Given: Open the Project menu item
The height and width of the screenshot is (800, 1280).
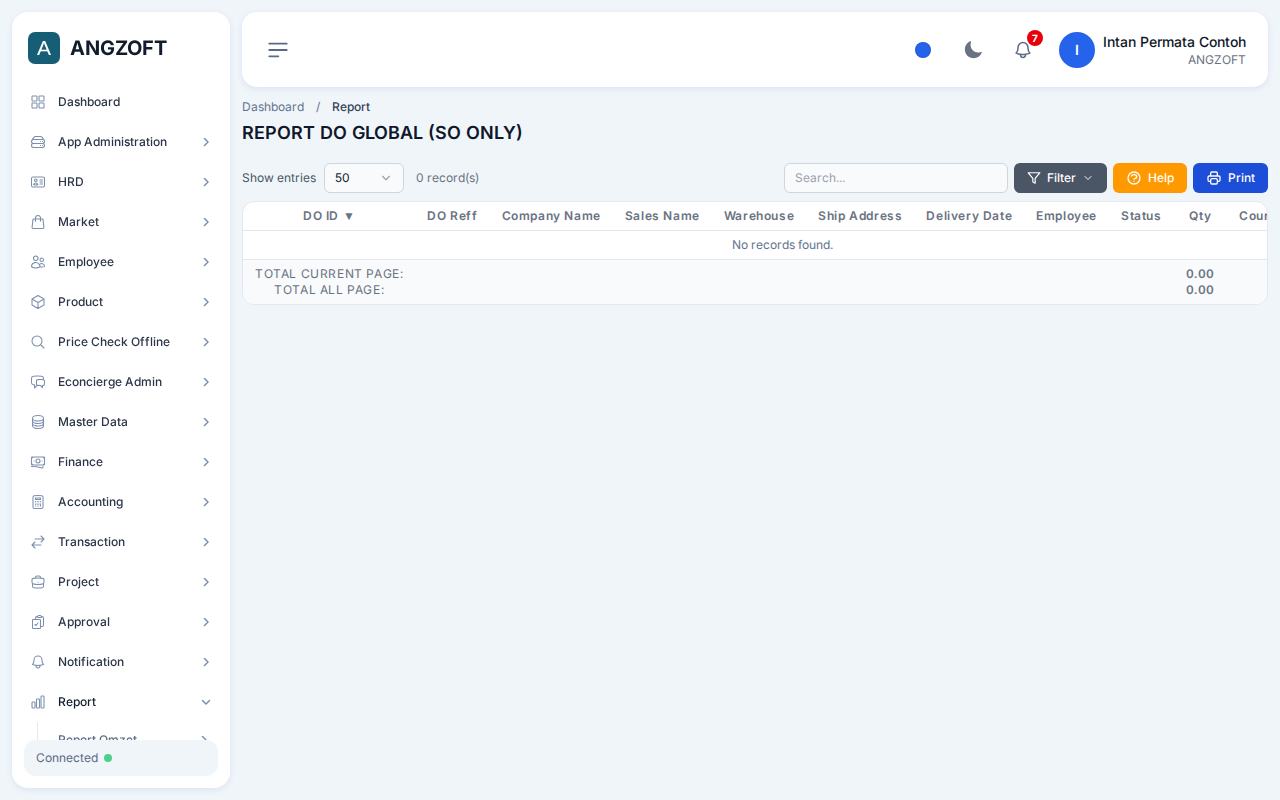Looking at the screenshot, I should (121, 582).
